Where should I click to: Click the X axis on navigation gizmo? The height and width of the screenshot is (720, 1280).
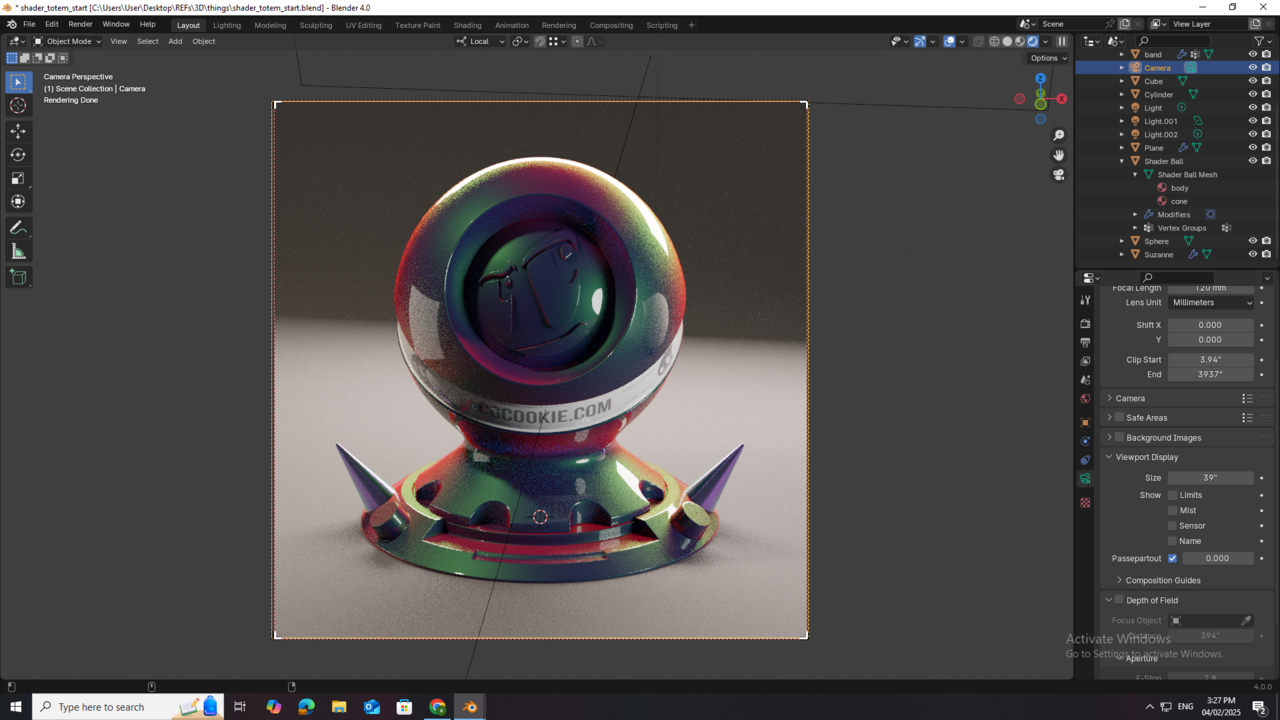1061,99
